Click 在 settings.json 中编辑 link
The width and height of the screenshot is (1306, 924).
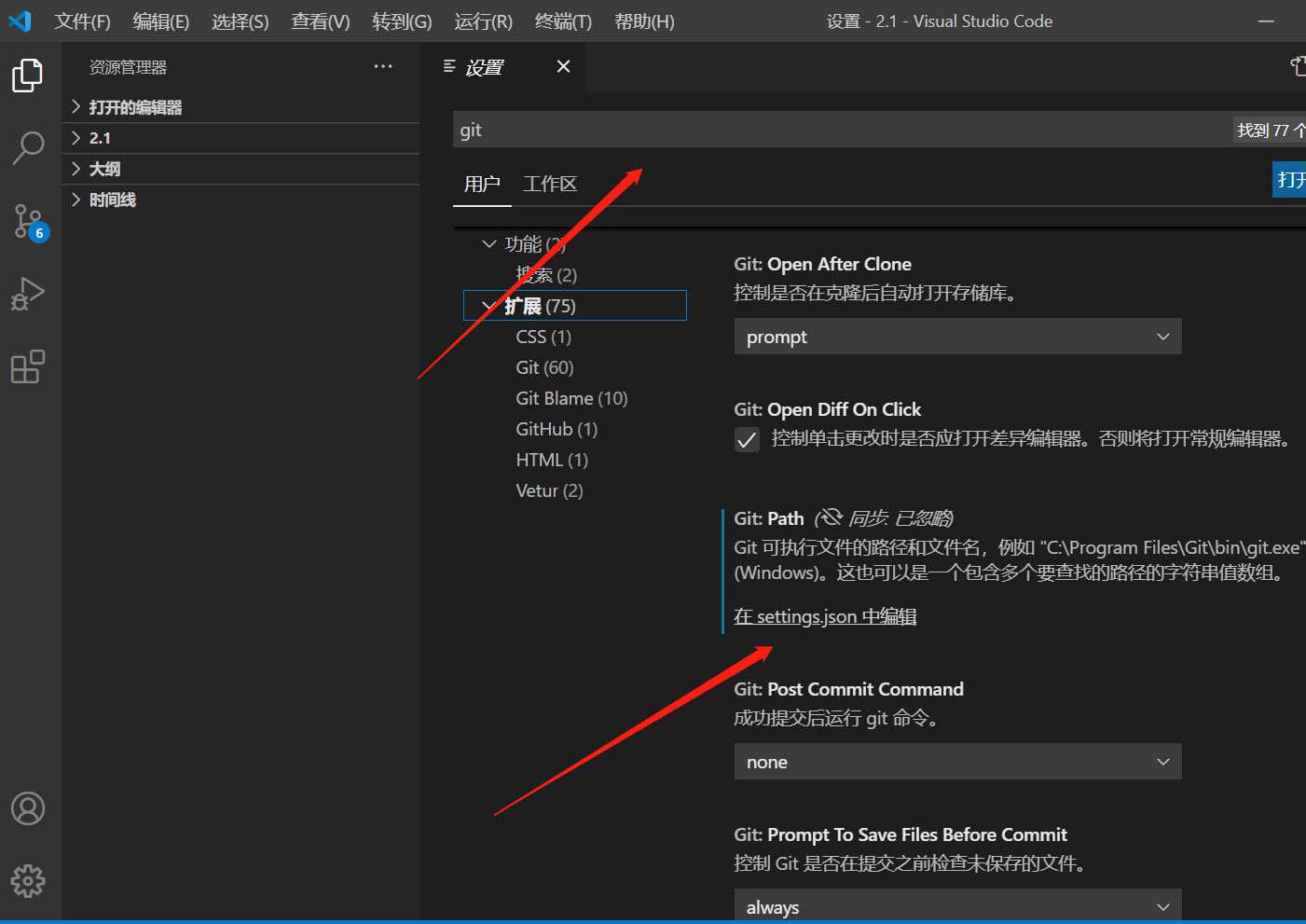click(825, 616)
